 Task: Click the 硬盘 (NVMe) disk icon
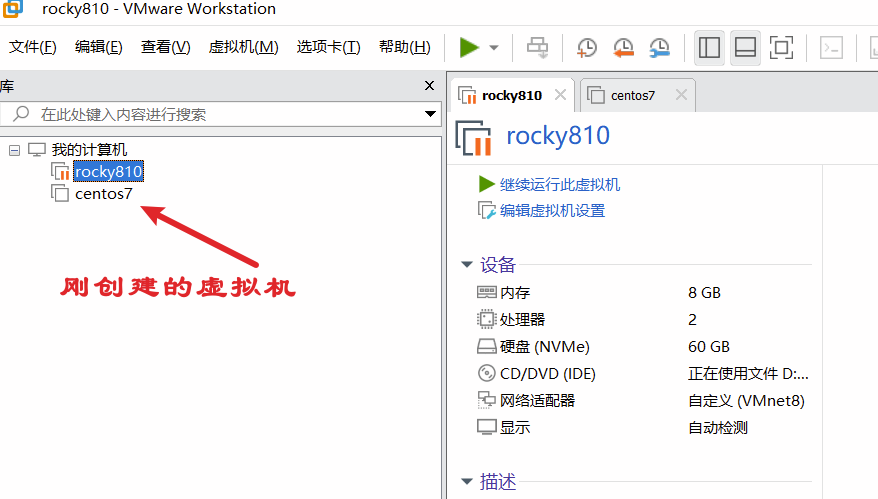[487, 347]
